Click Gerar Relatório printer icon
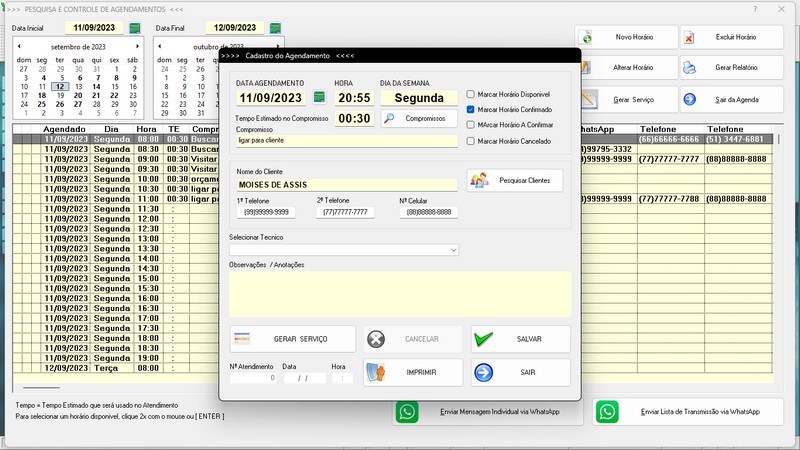 689,68
